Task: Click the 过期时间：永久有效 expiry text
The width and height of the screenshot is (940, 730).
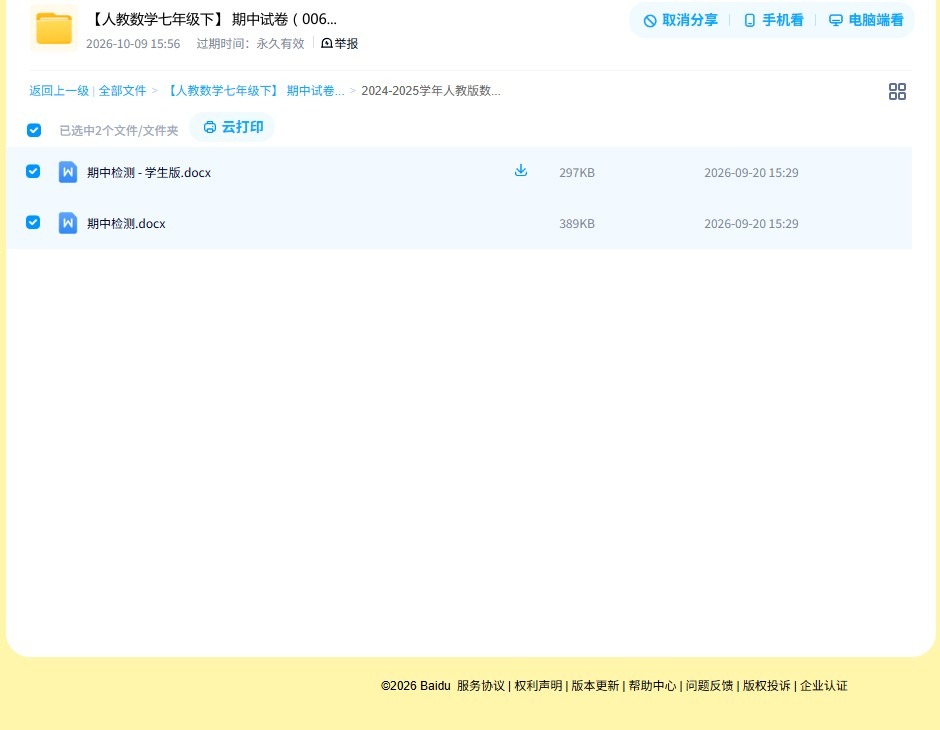Action: point(251,44)
